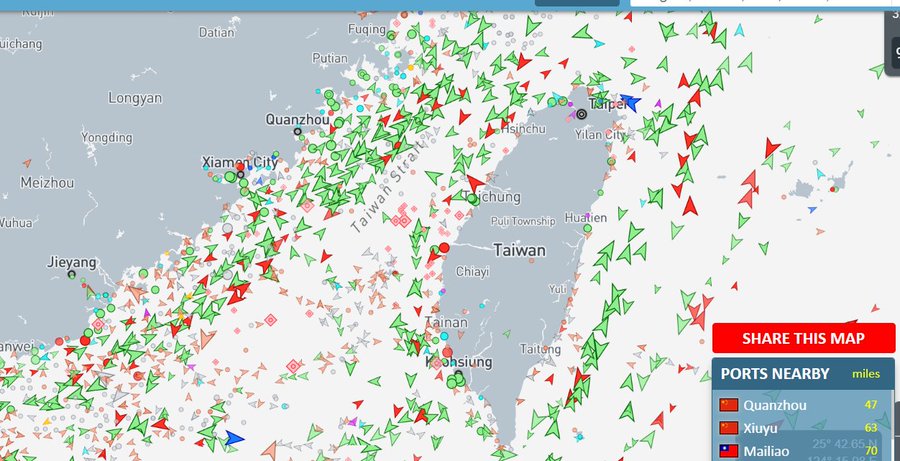Click the large red ship east of Yilan
This screenshot has height=461, width=900.
(771, 149)
